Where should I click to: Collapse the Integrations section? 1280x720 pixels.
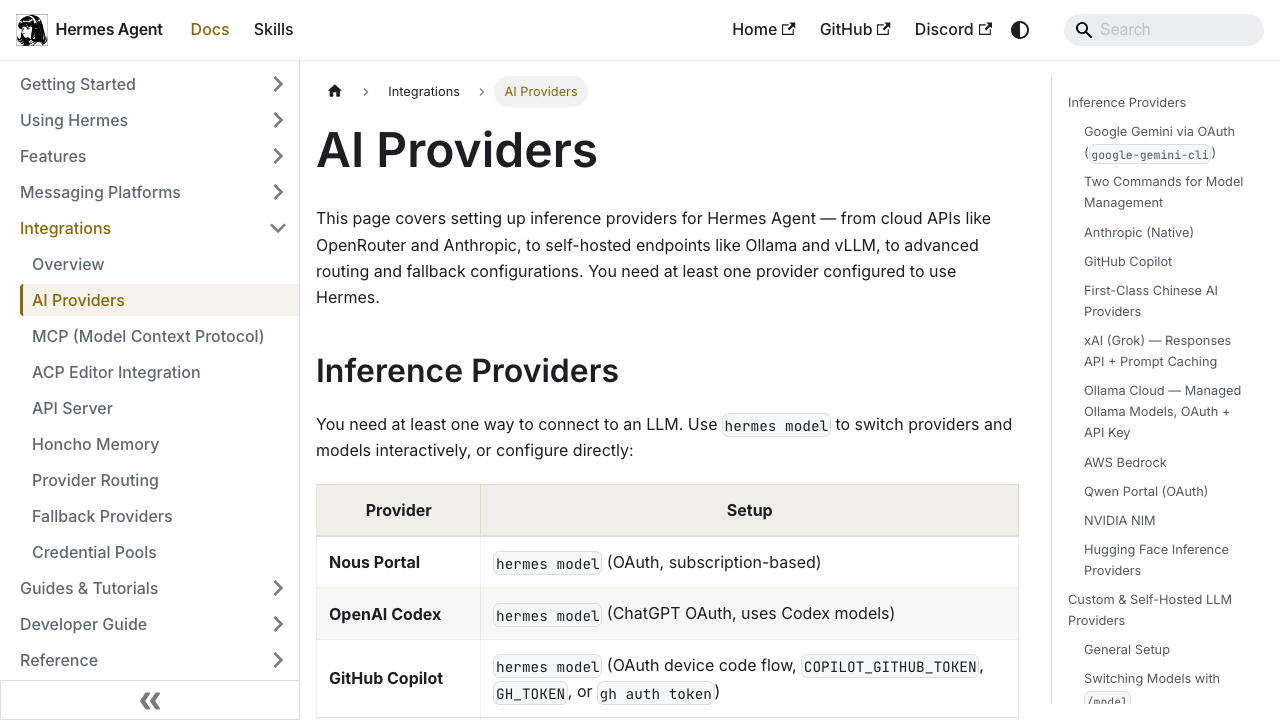pos(278,228)
